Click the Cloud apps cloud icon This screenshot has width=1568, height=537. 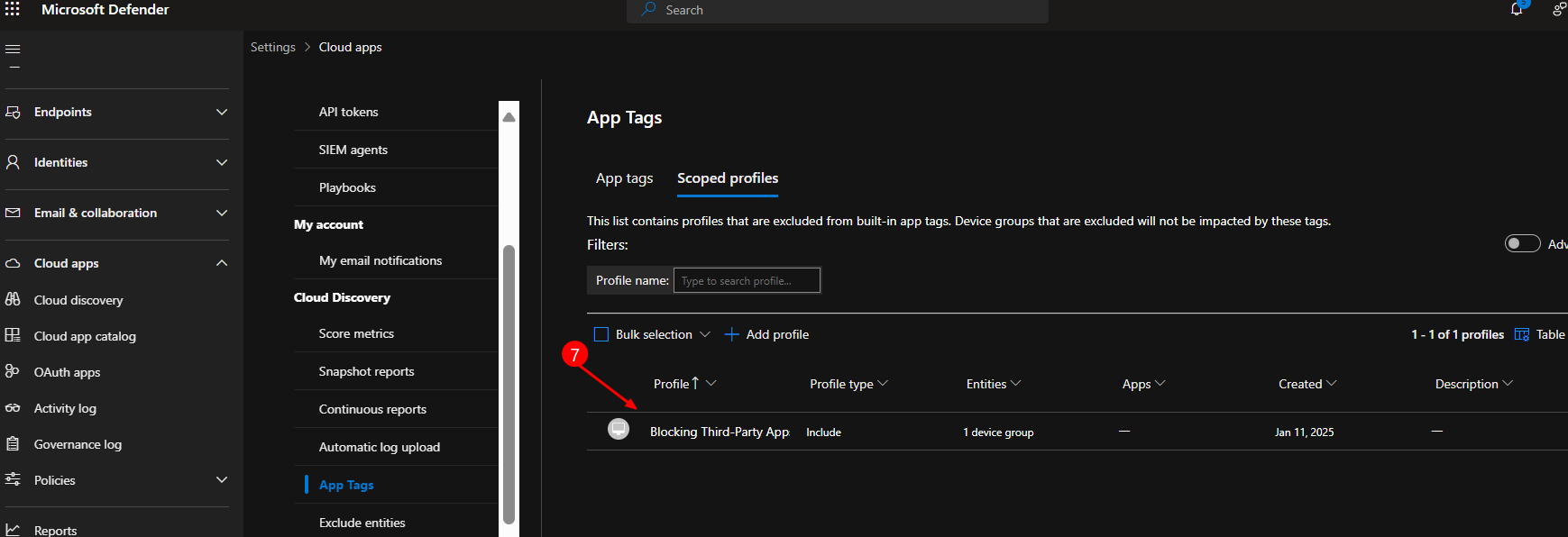click(13, 263)
